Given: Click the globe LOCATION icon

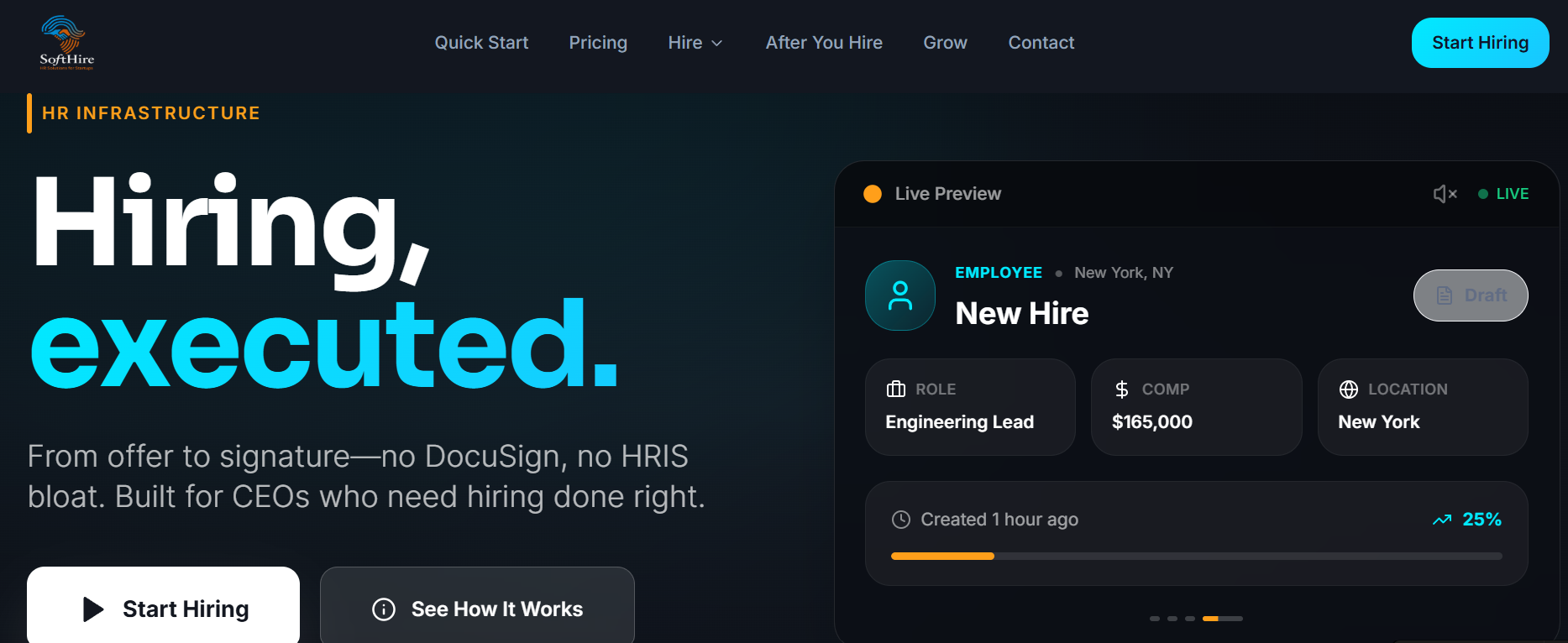Looking at the screenshot, I should (x=1348, y=389).
